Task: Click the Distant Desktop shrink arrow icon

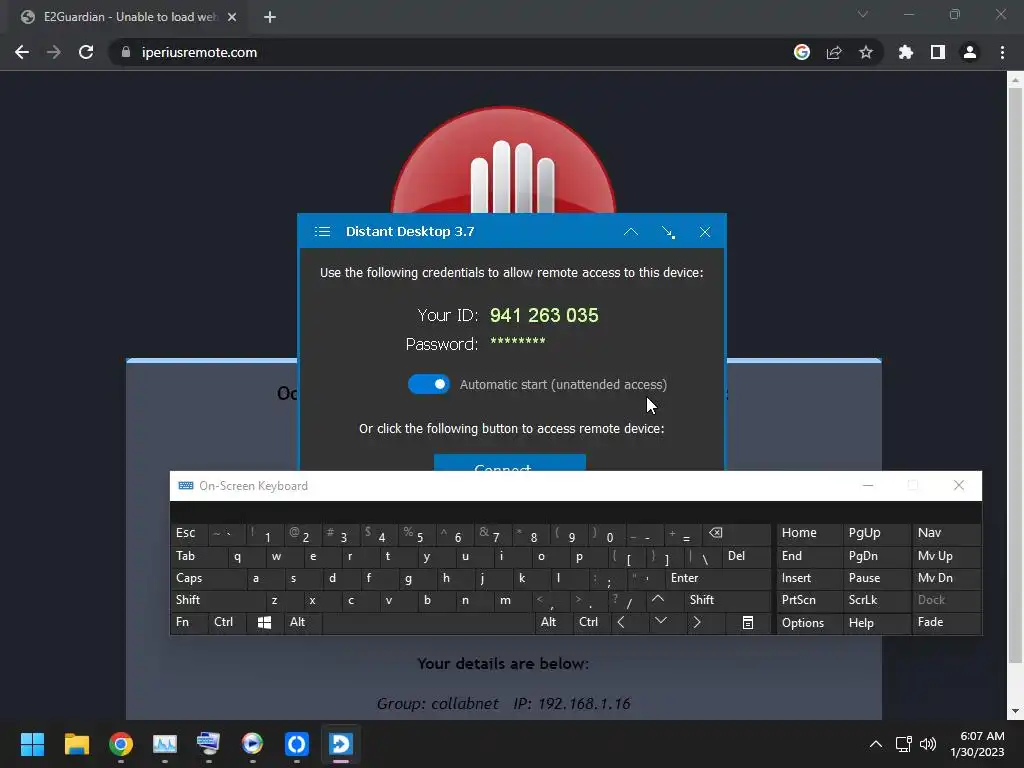Action: 668,232
